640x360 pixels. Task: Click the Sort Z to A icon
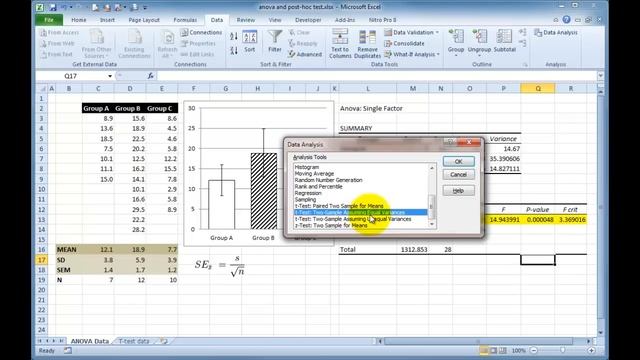(233, 50)
